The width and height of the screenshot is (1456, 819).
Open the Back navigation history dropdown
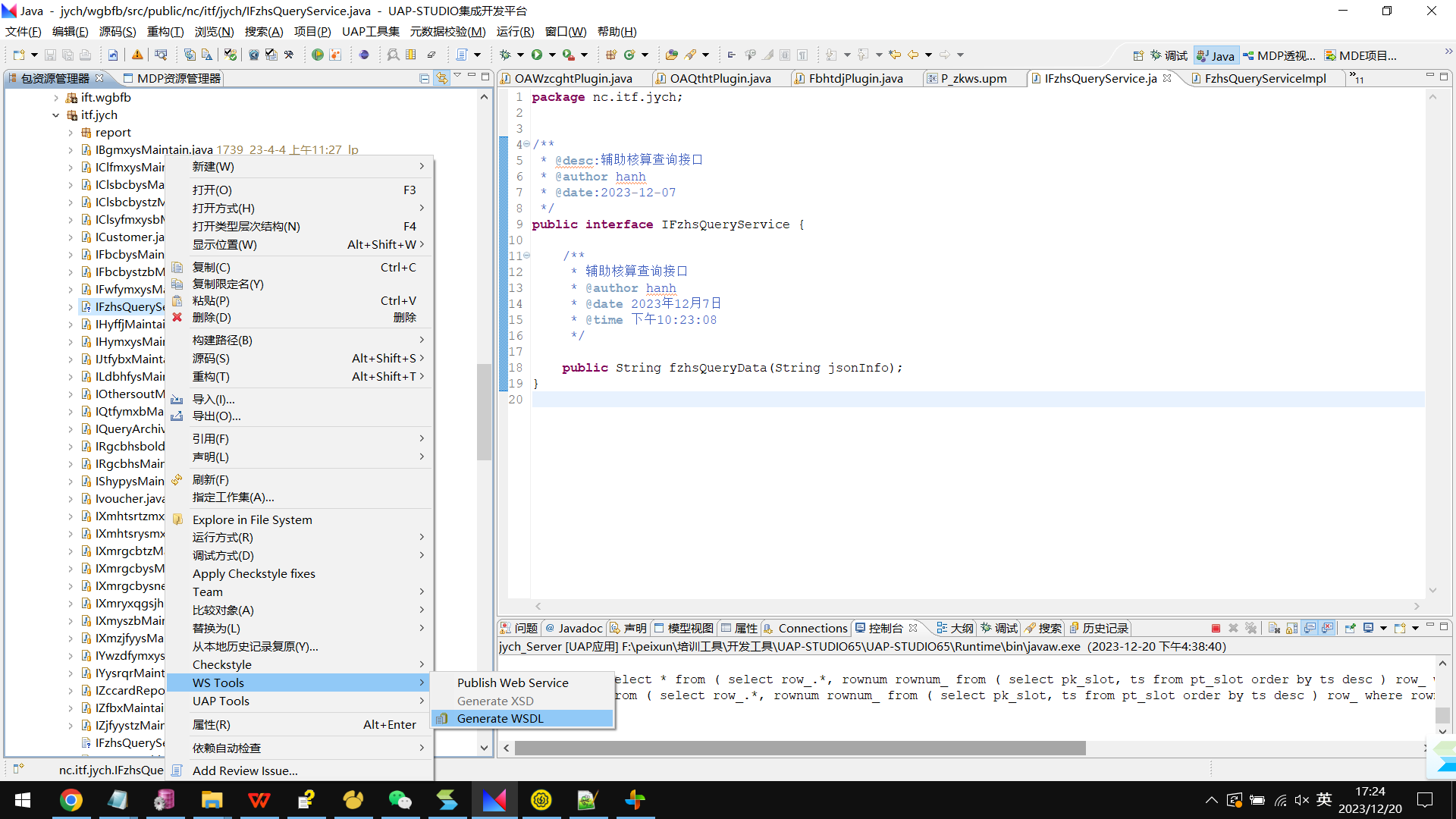(x=928, y=55)
